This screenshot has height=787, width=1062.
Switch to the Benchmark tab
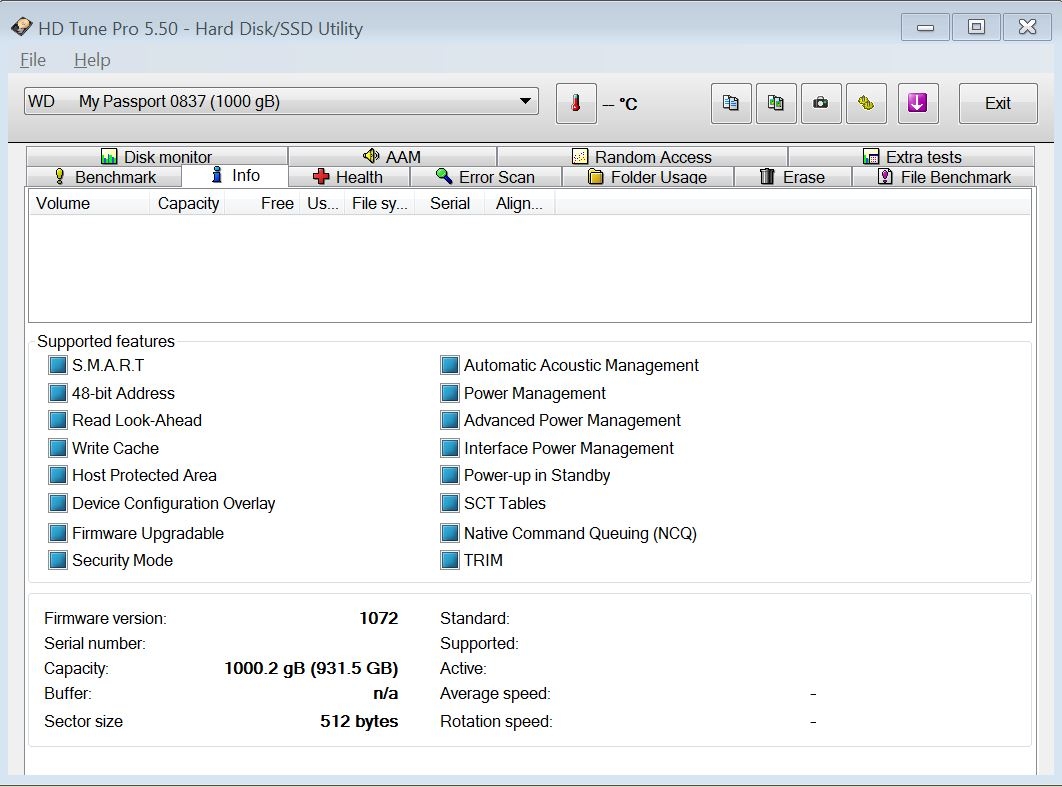pyautogui.click(x=104, y=177)
